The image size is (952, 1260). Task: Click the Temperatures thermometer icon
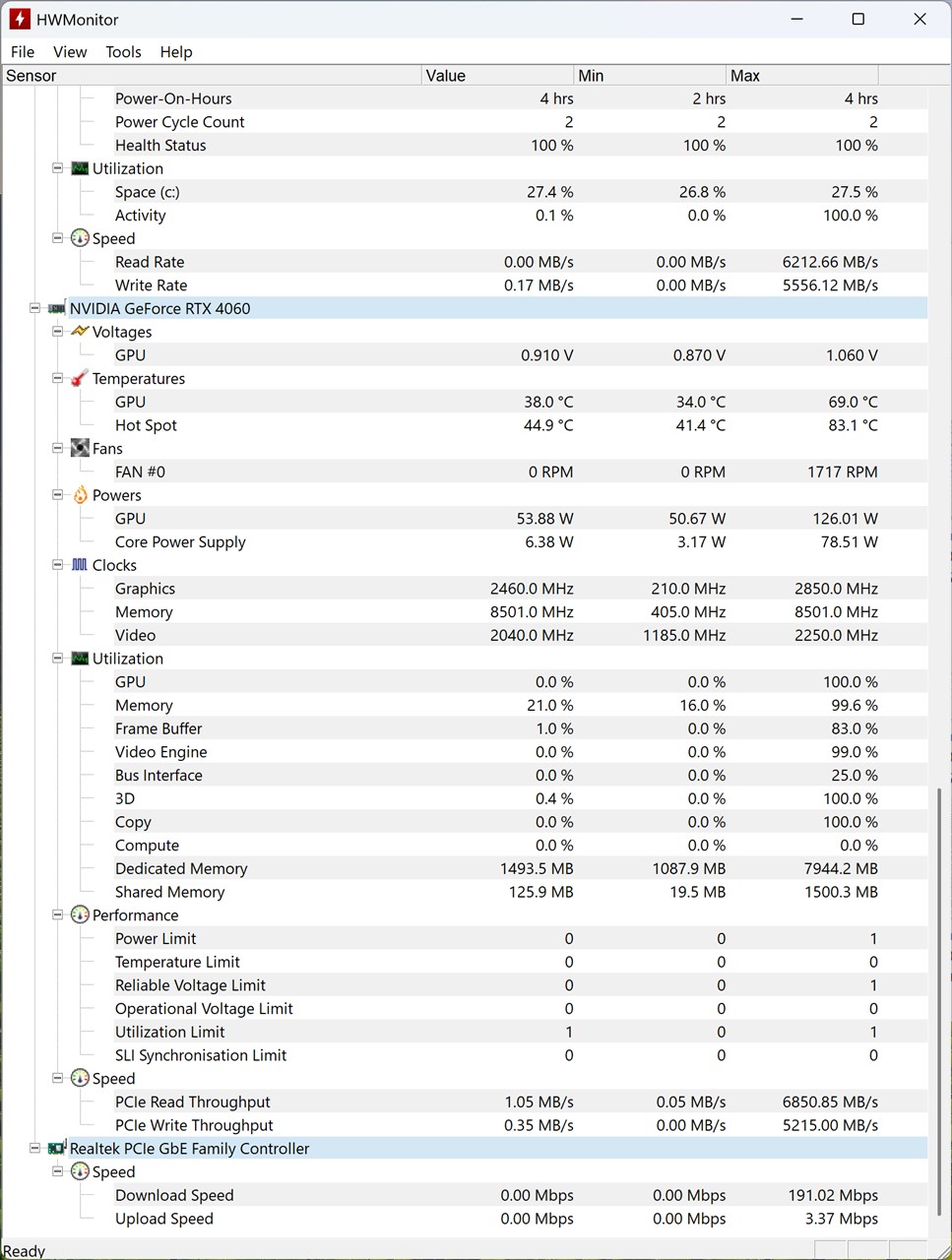(80, 379)
